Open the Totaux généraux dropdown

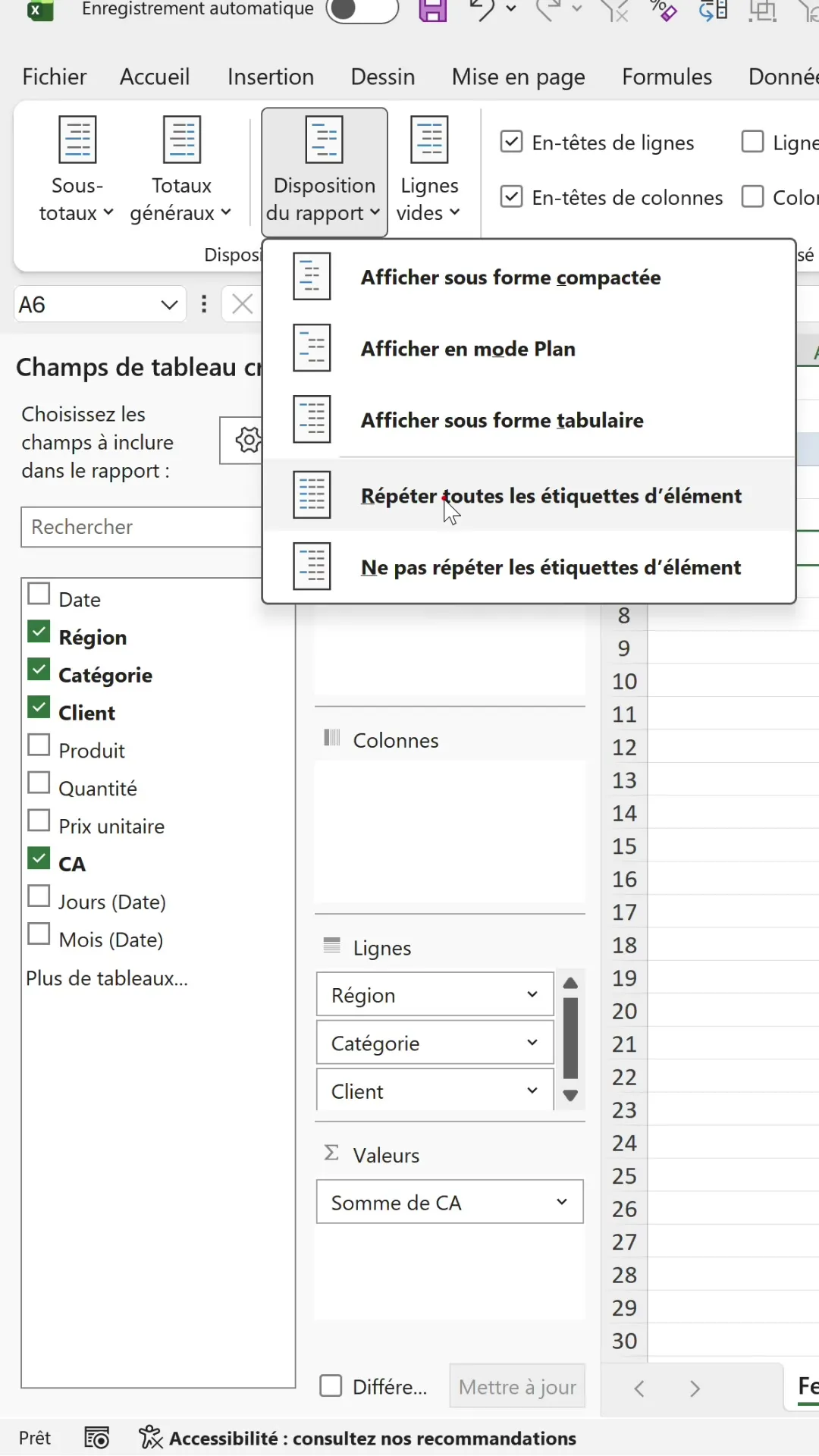pyautogui.click(x=181, y=171)
